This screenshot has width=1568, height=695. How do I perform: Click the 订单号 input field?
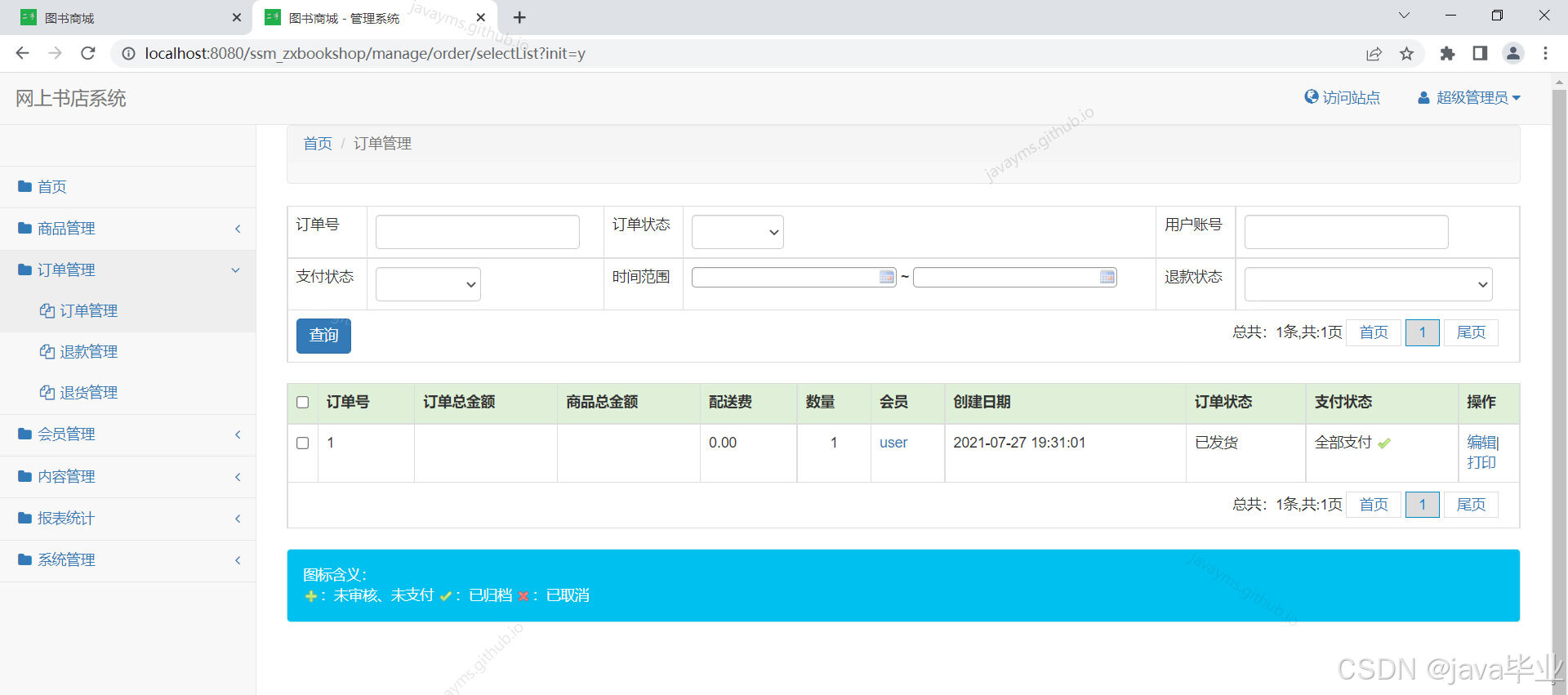click(x=478, y=232)
